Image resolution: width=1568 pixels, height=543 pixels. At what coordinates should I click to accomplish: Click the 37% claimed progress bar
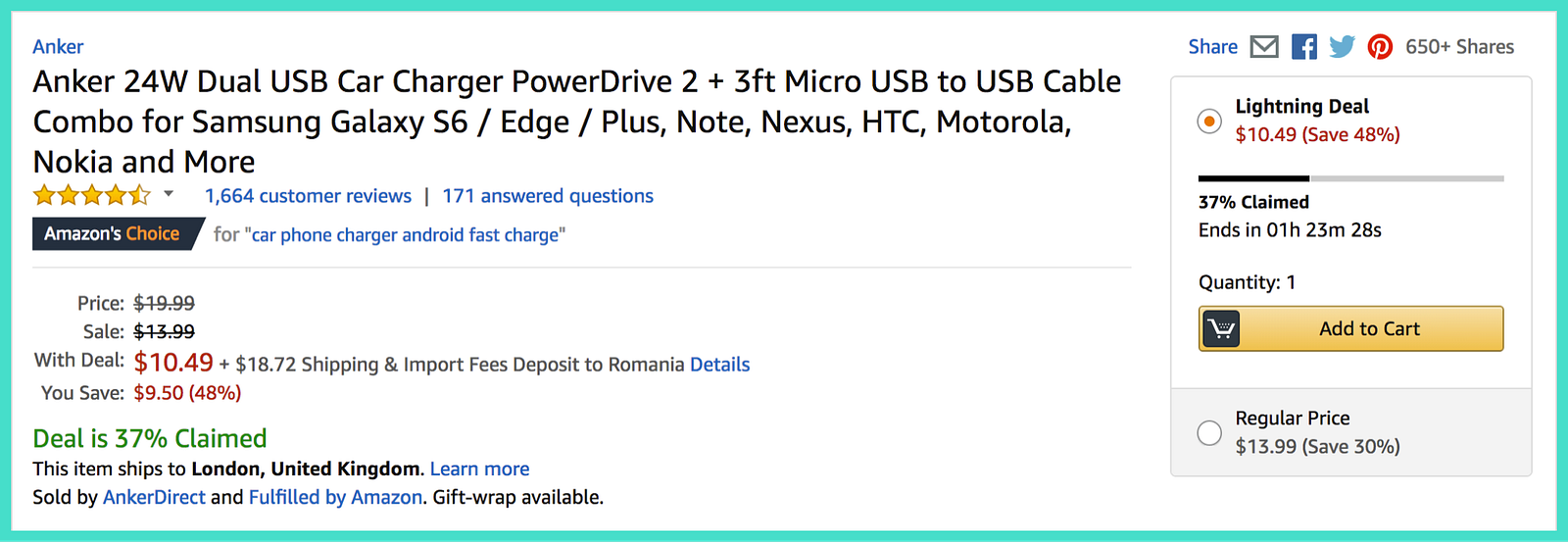(x=1350, y=178)
